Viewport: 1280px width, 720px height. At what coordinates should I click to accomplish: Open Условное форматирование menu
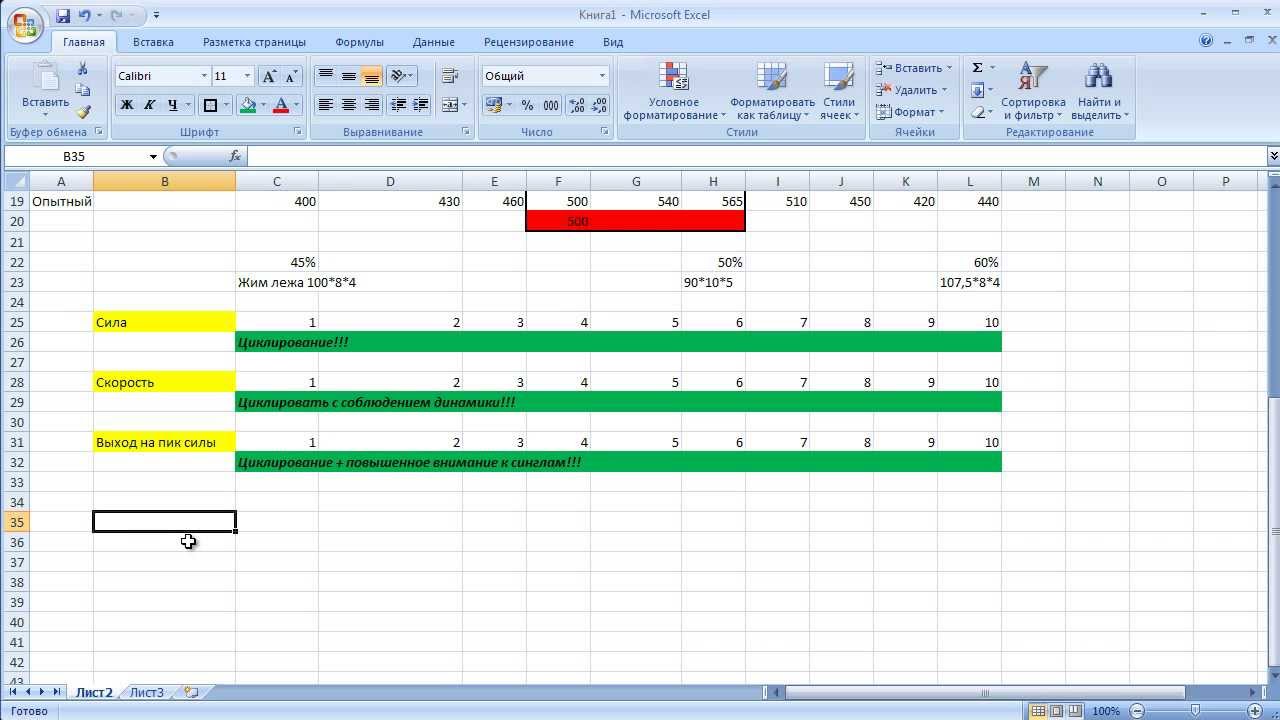point(674,92)
